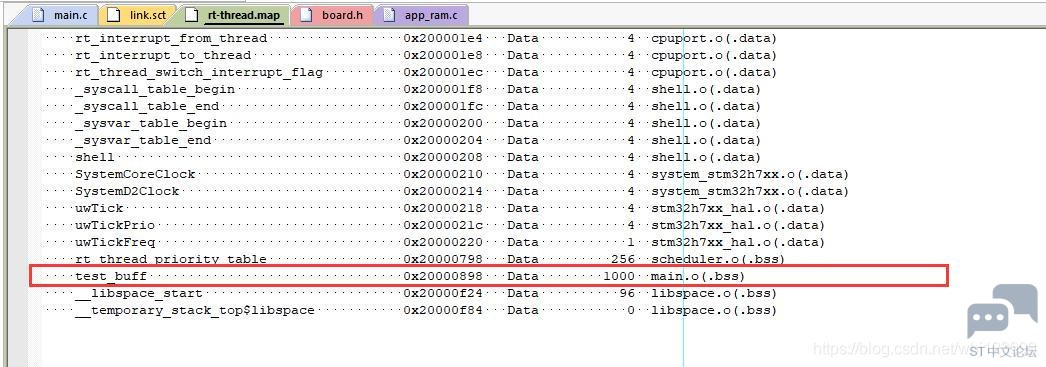Viewport: 1046px width, 367px height.
Task: Click address 0x20000798
Action: 443,259
